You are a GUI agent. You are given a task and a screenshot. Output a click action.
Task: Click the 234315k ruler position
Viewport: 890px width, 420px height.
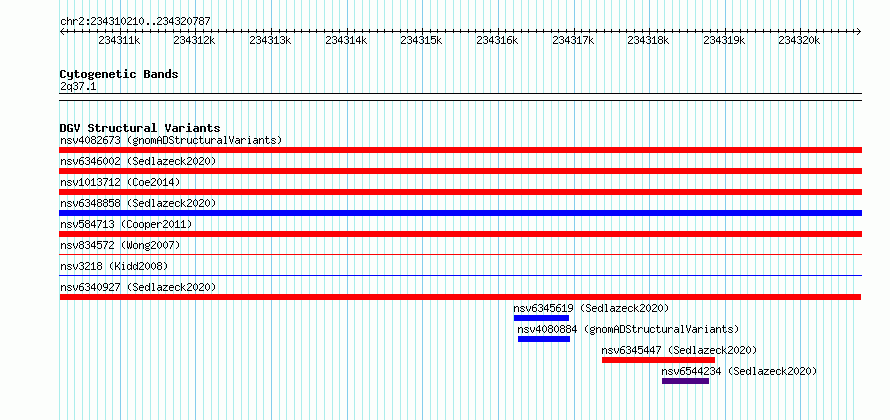pyautogui.click(x=421, y=40)
